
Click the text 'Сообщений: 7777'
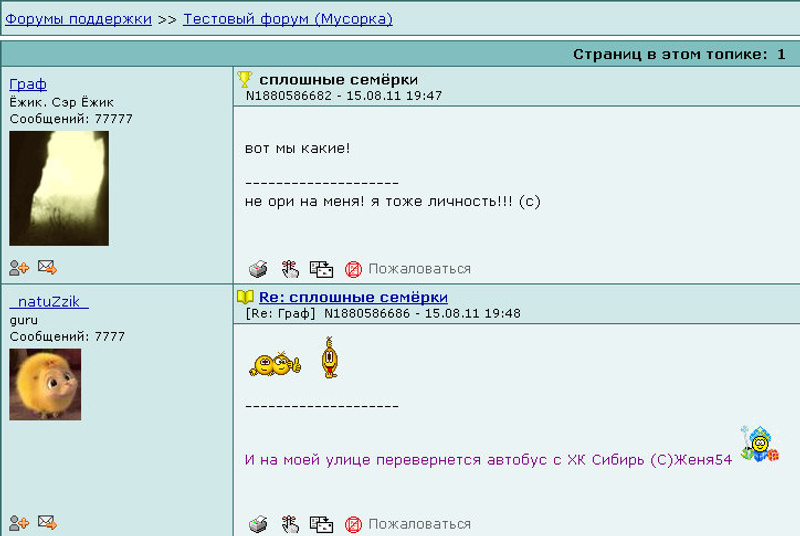67,337
